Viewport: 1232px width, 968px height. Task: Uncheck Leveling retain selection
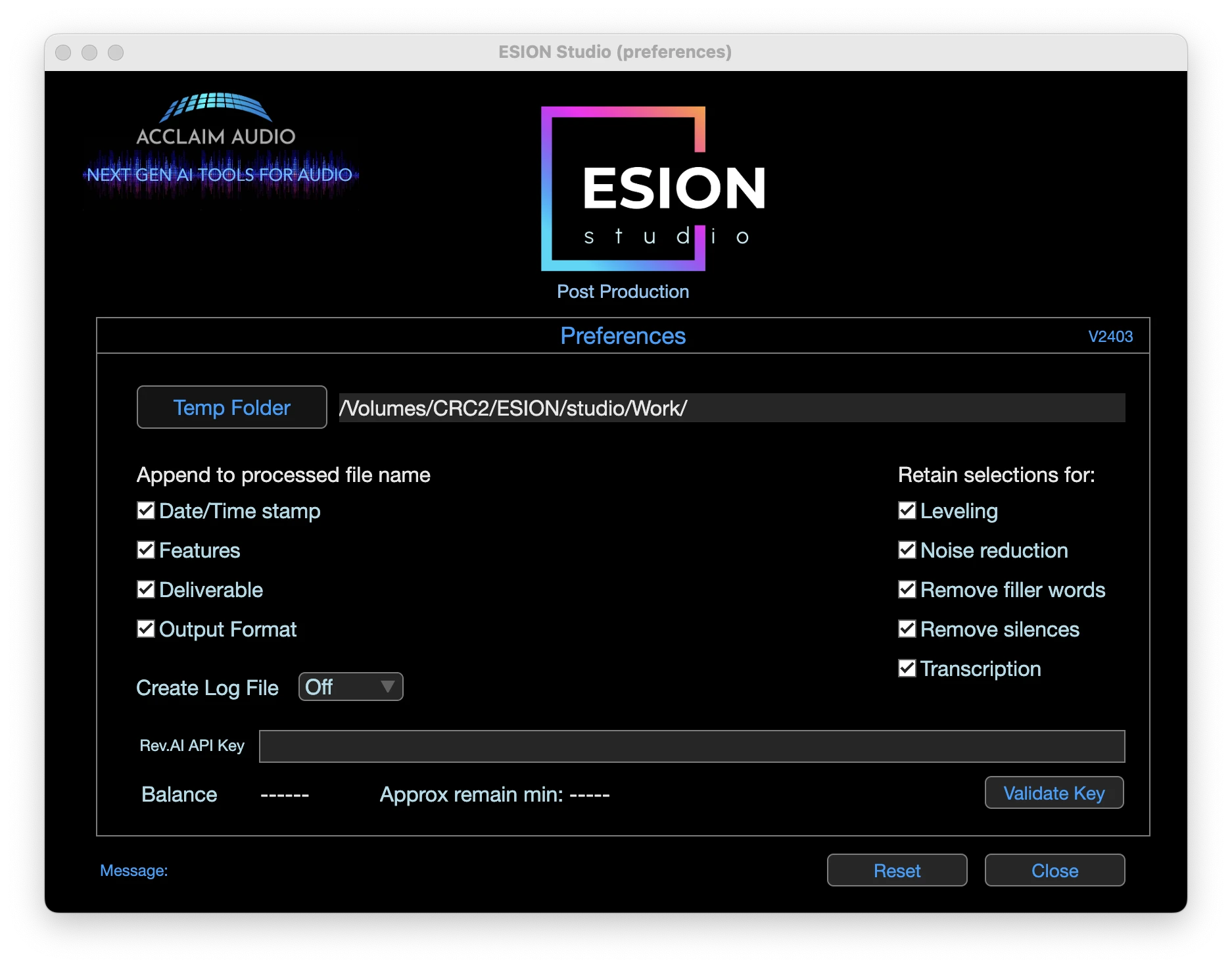click(x=907, y=511)
